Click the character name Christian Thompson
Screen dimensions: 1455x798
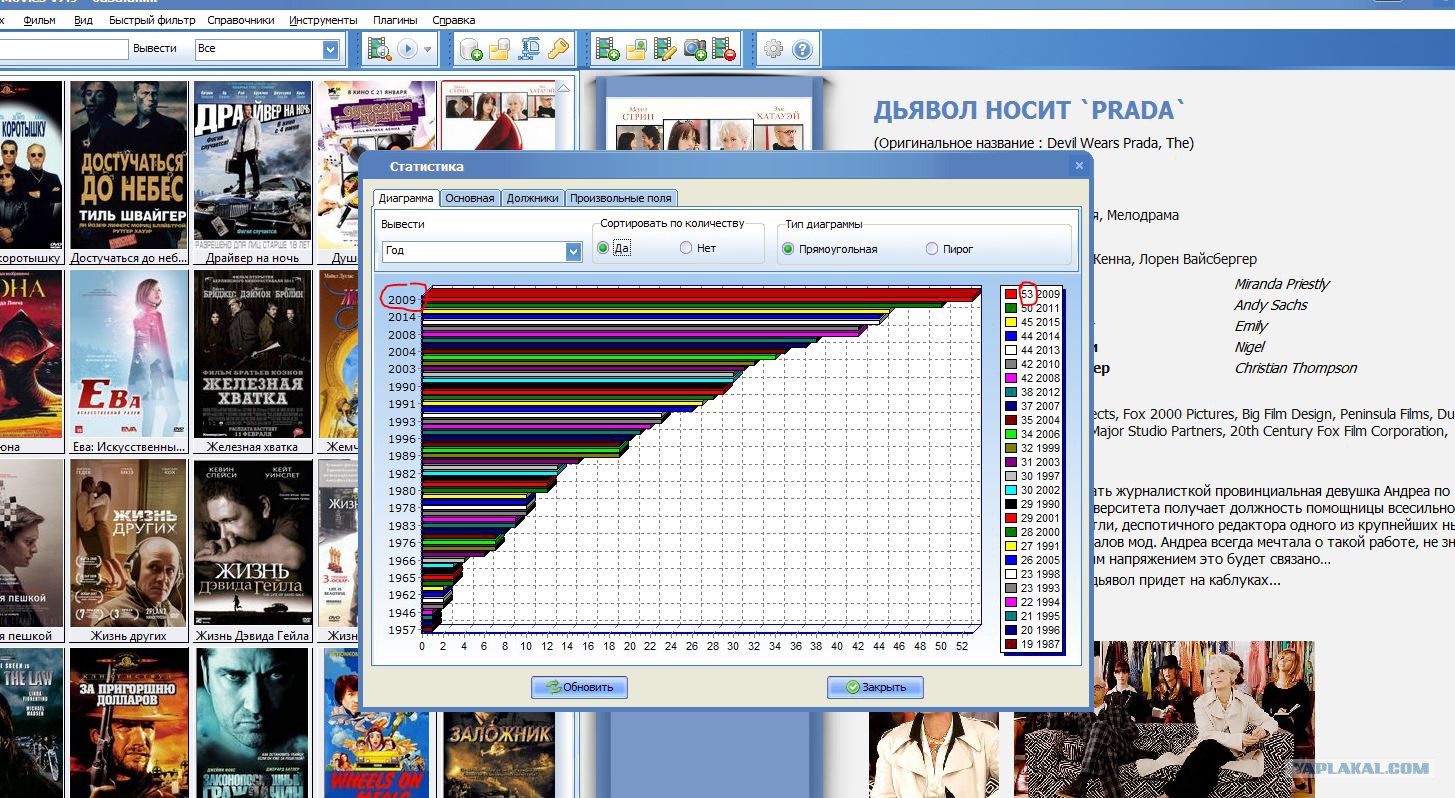(x=1296, y=368)
